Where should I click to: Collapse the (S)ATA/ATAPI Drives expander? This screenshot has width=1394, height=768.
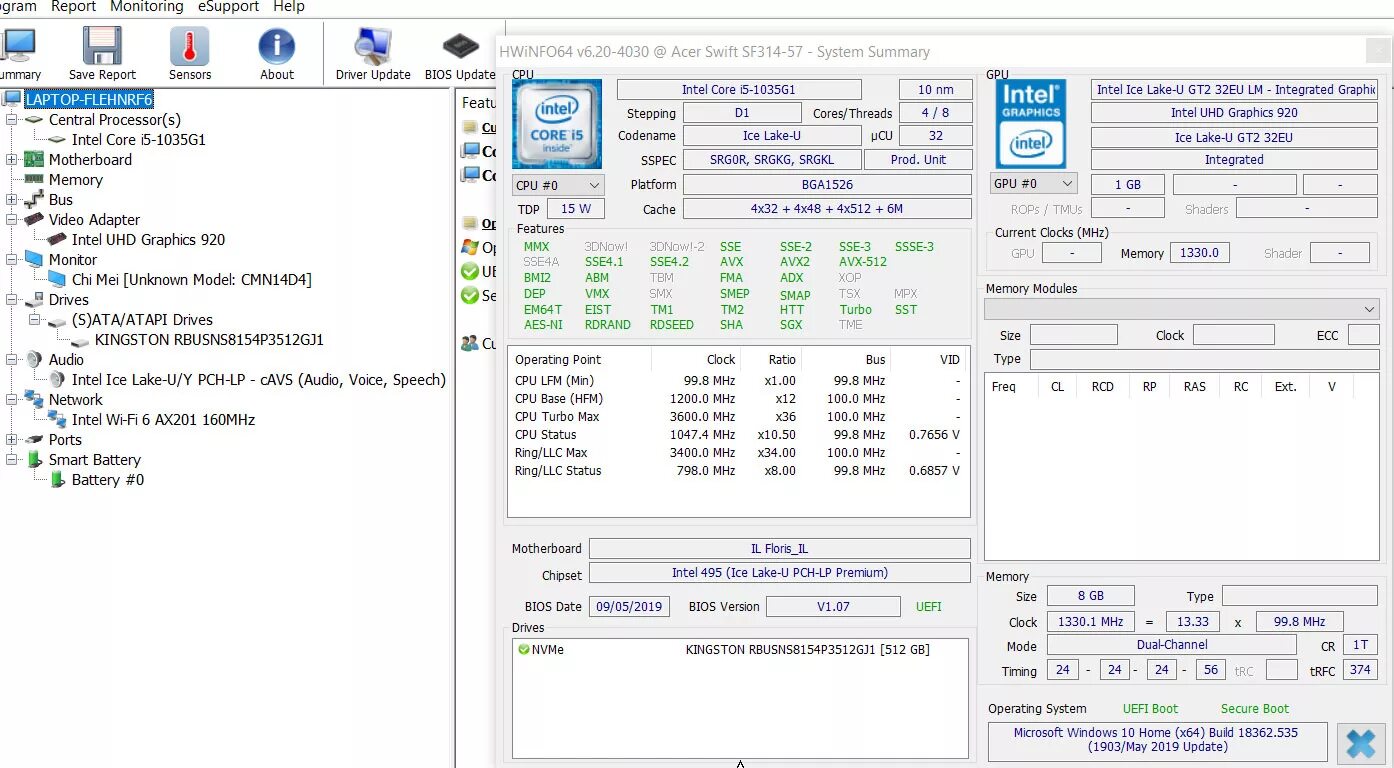pyautogui.click(x=34, y=320)
